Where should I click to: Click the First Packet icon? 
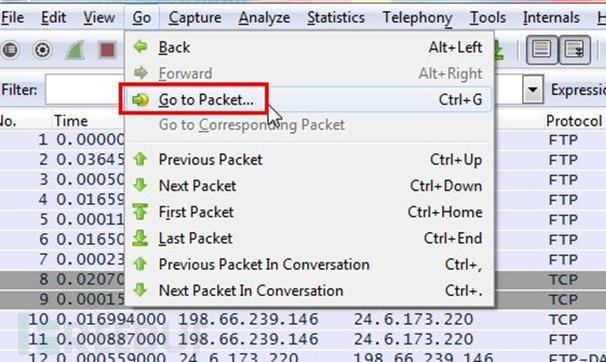[x=140, y=212]
